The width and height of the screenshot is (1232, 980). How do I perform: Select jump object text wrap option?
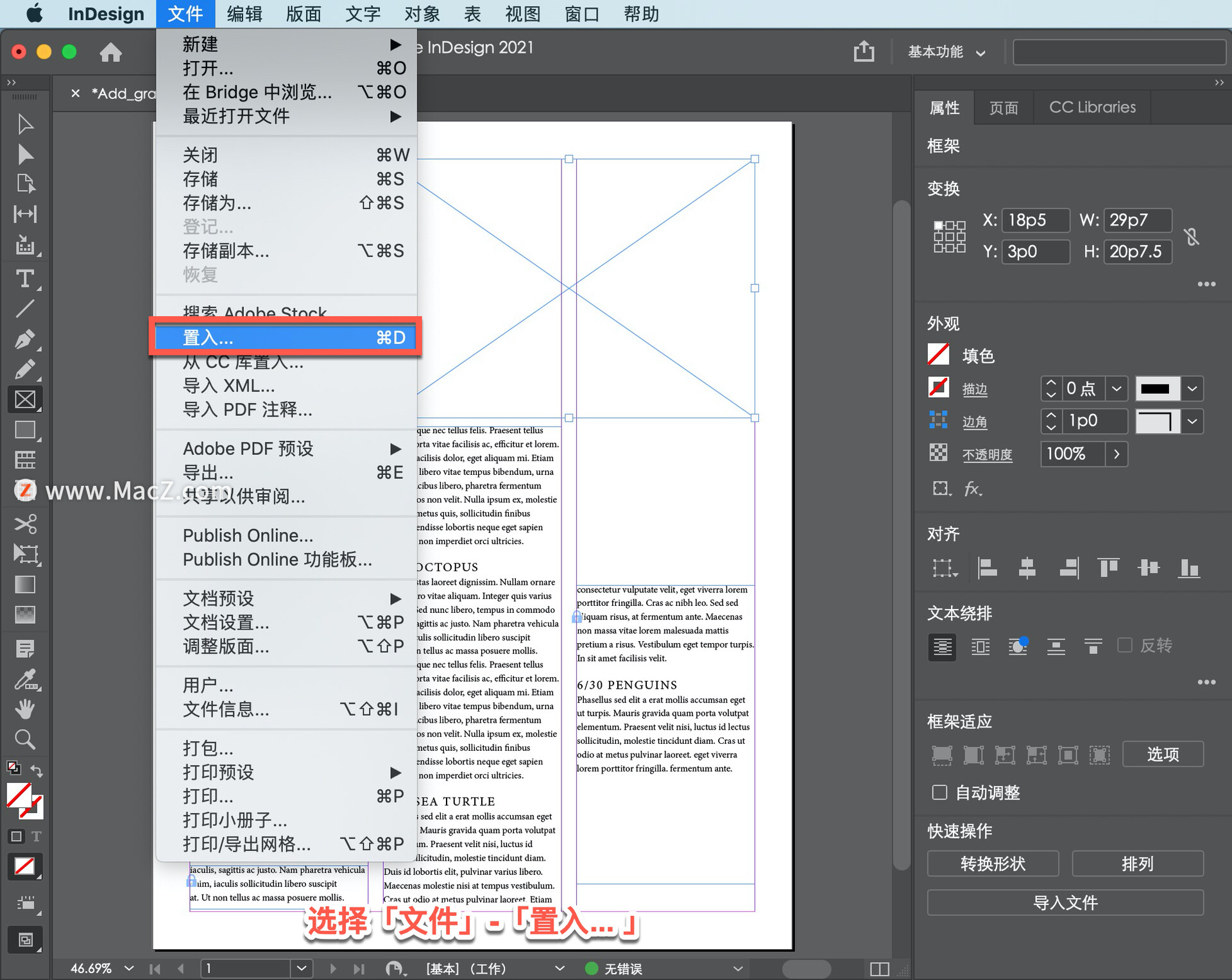tap(1056, 646)
